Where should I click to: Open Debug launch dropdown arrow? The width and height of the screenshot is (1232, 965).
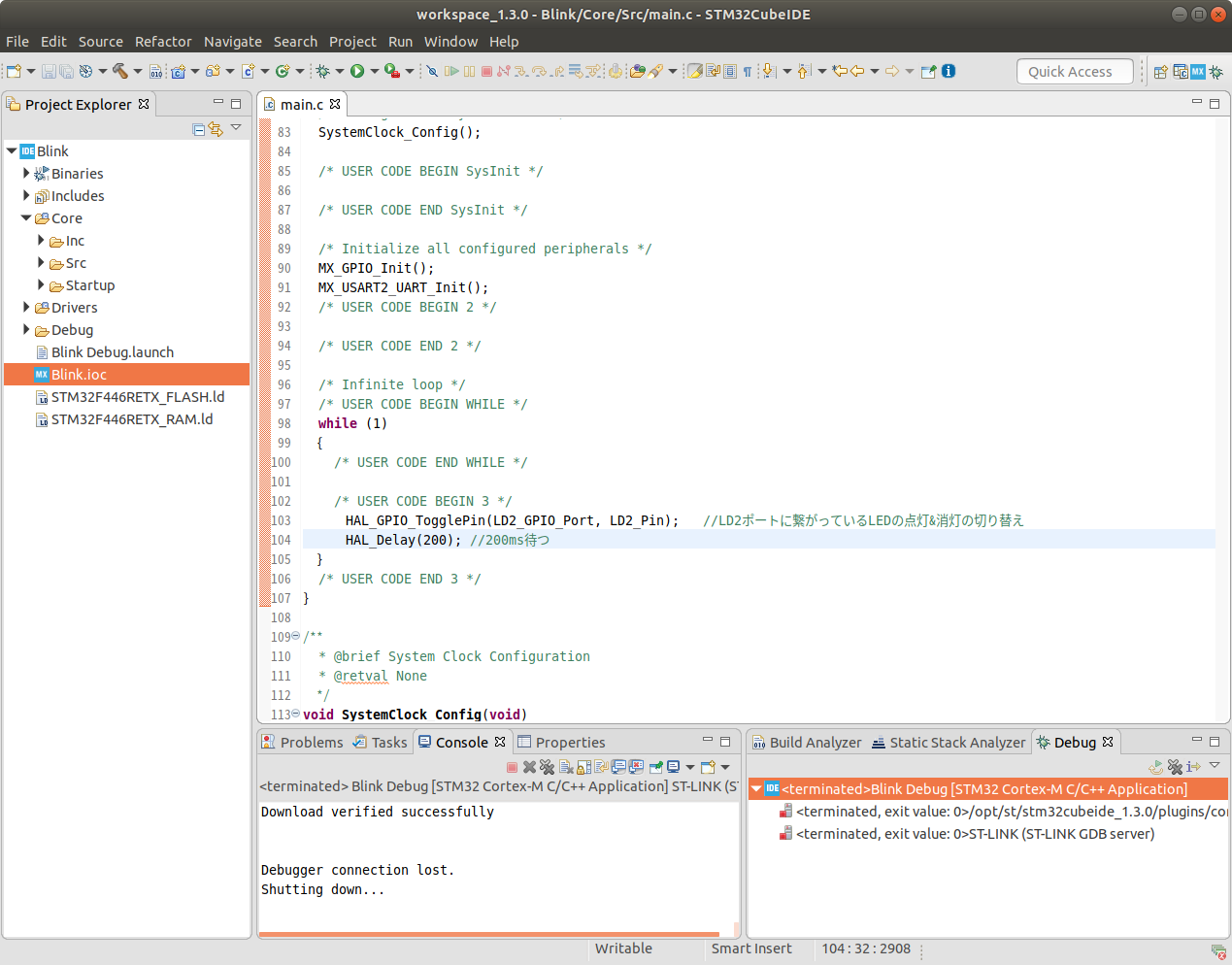(x=340, y=71)
